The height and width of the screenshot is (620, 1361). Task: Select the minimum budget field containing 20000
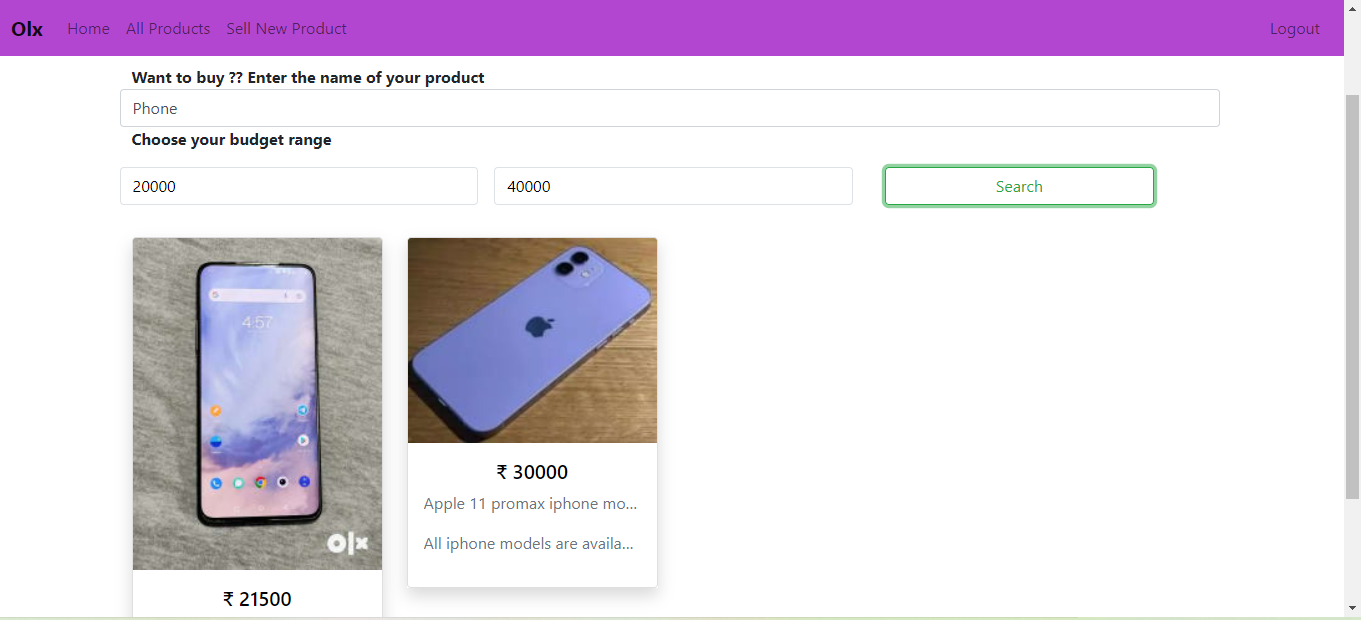tap(298, 186)
